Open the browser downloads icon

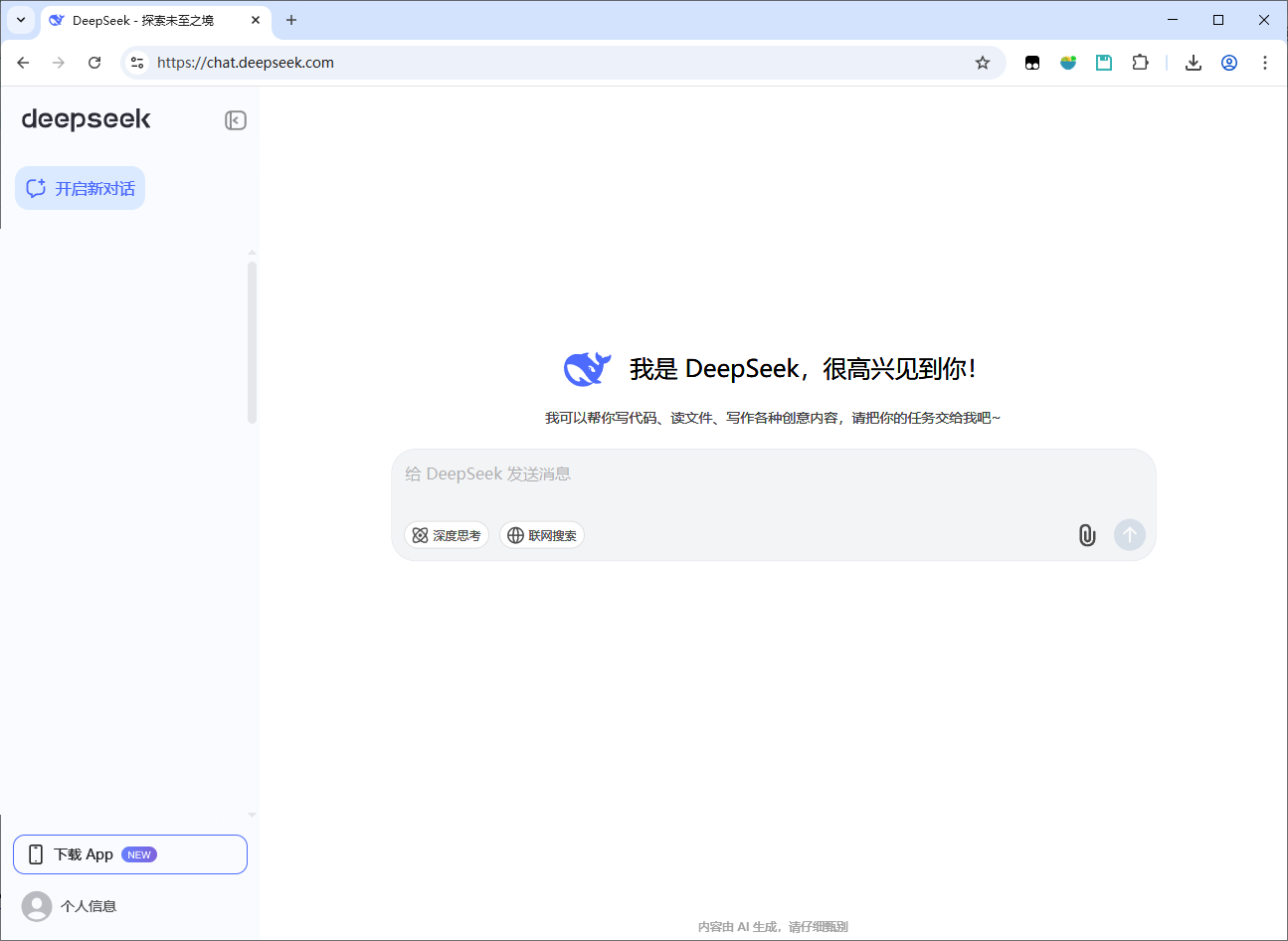(x=1194, y=63)
